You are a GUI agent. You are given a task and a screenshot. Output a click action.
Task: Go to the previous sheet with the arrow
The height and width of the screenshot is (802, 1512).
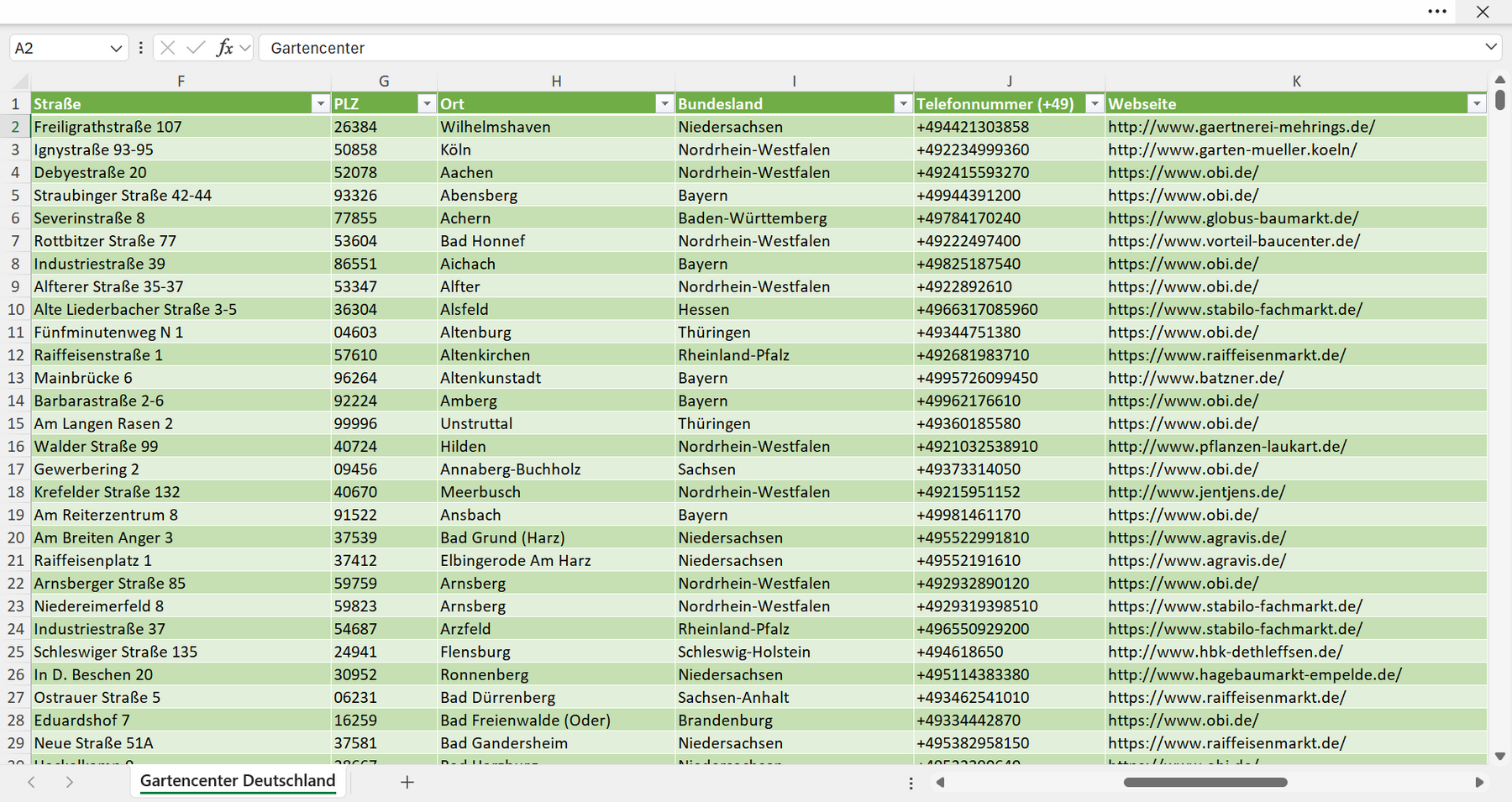[x=31, y=782]
